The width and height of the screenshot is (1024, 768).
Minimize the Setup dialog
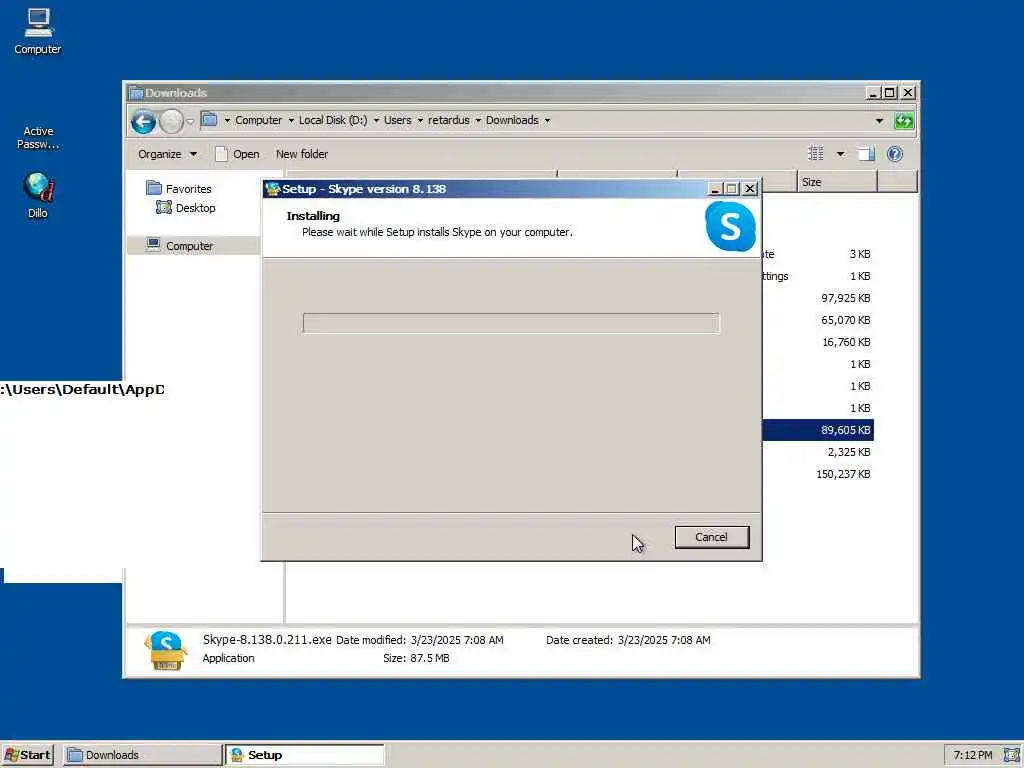click(714, 189)
